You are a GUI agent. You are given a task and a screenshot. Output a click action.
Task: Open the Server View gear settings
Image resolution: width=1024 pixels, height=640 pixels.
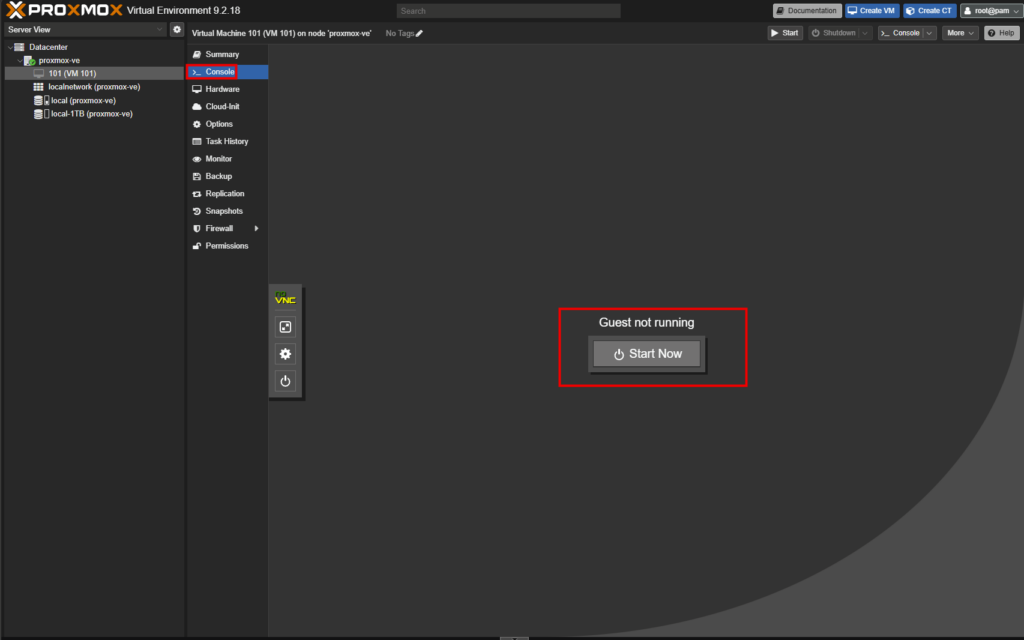pos(177,29)
